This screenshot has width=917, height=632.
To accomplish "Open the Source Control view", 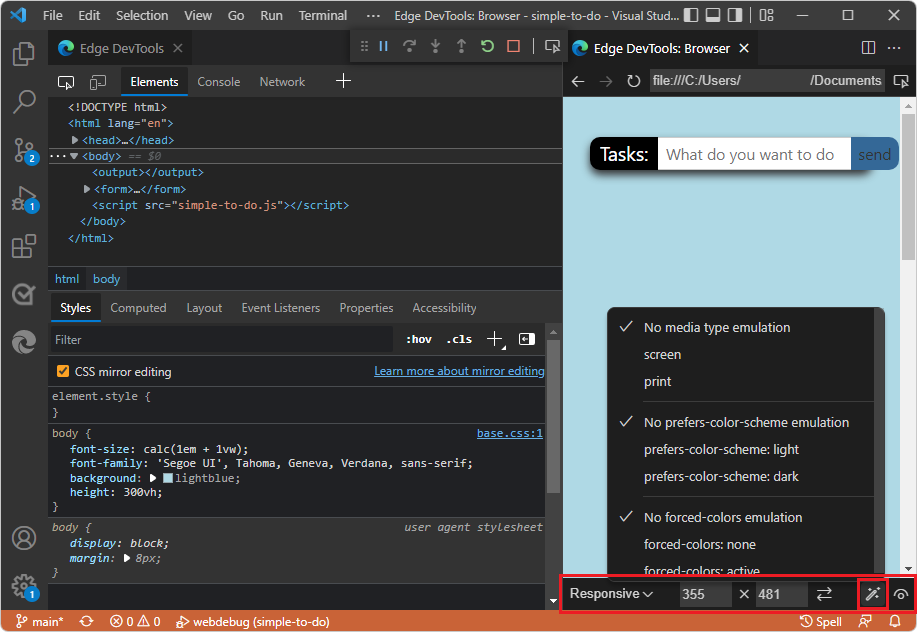I will pos(23,152).
